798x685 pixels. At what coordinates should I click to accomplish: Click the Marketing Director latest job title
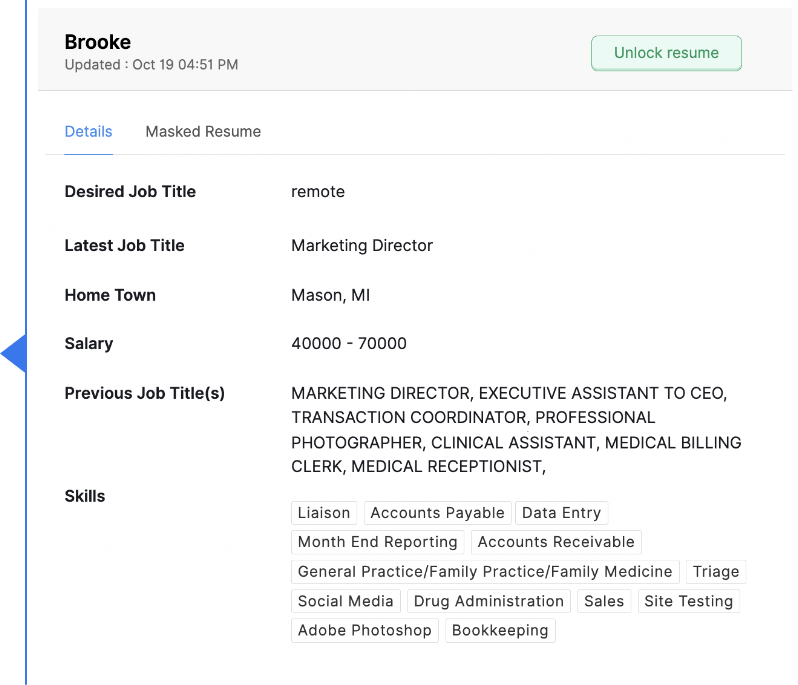tap(362, 246)
